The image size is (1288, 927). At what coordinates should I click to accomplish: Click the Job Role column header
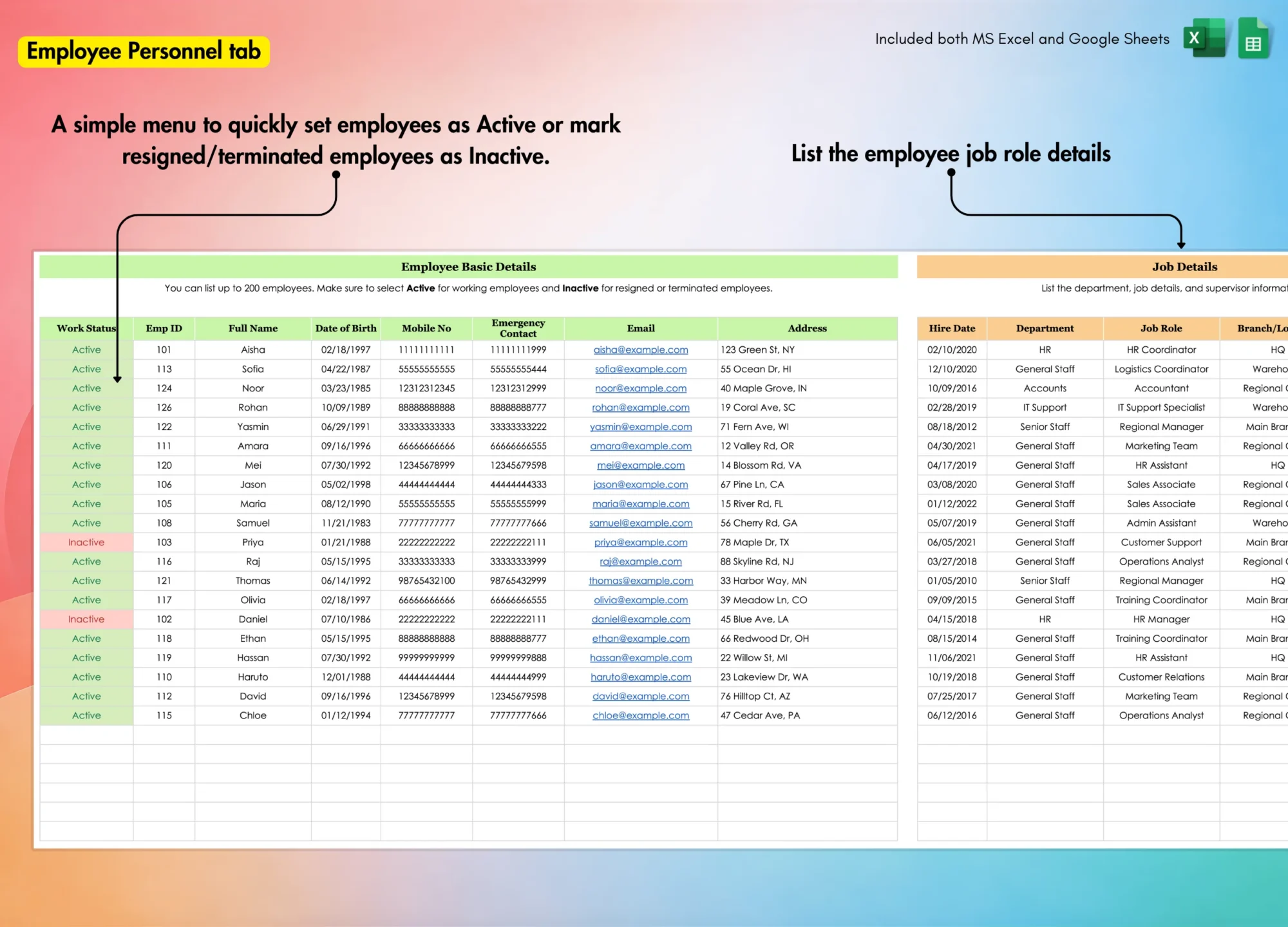[x=1161, y=328]
